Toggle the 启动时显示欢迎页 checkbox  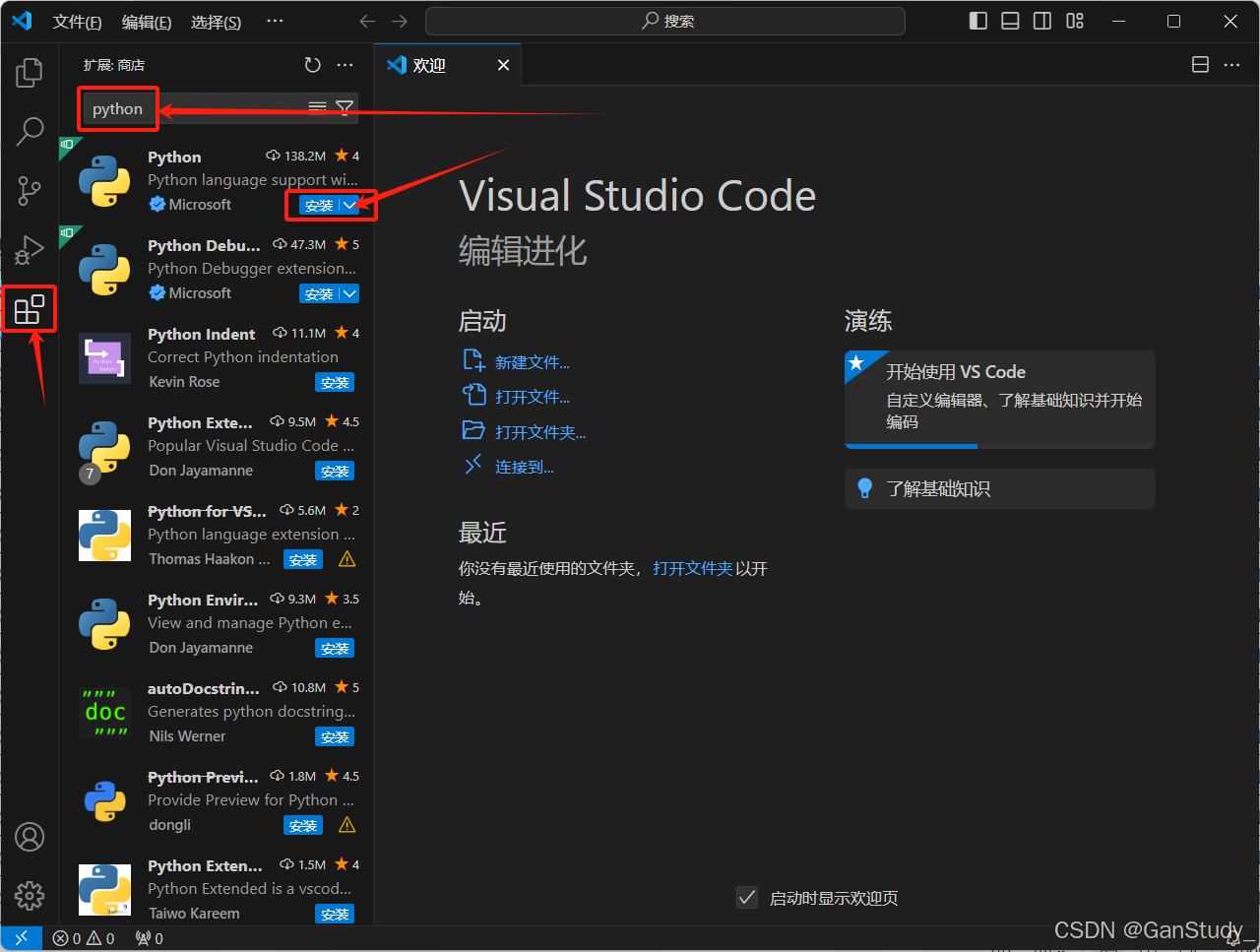click(746, 897)
